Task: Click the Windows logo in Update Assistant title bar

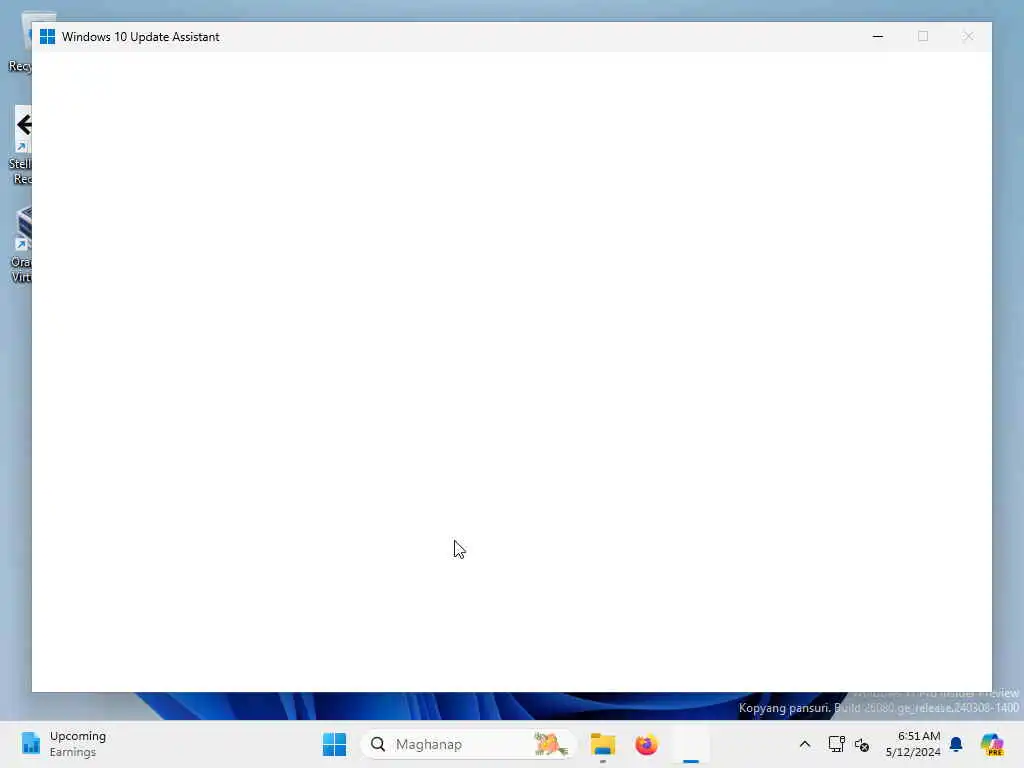Action: (47, 37)
